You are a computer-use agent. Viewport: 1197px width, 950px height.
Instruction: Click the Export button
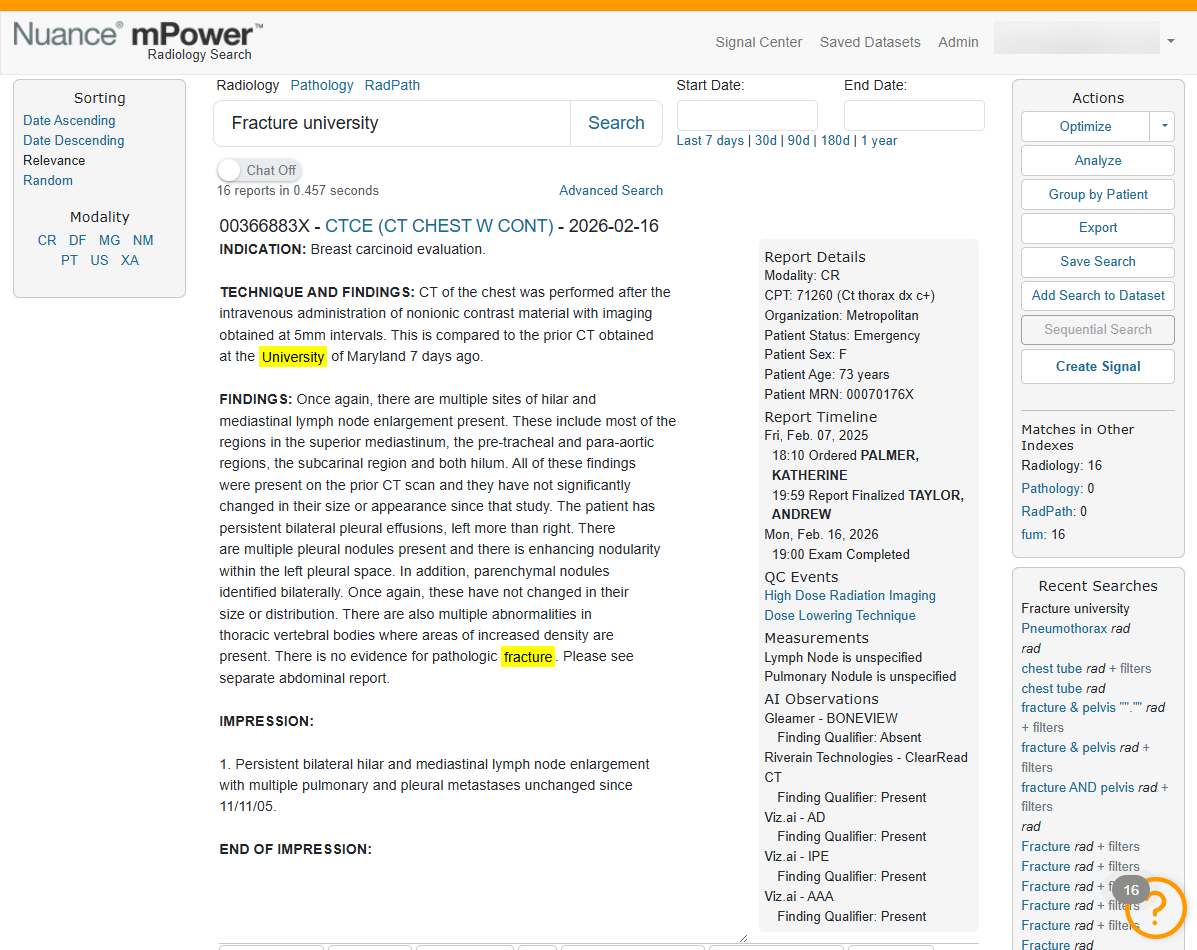coord(1098,228)
